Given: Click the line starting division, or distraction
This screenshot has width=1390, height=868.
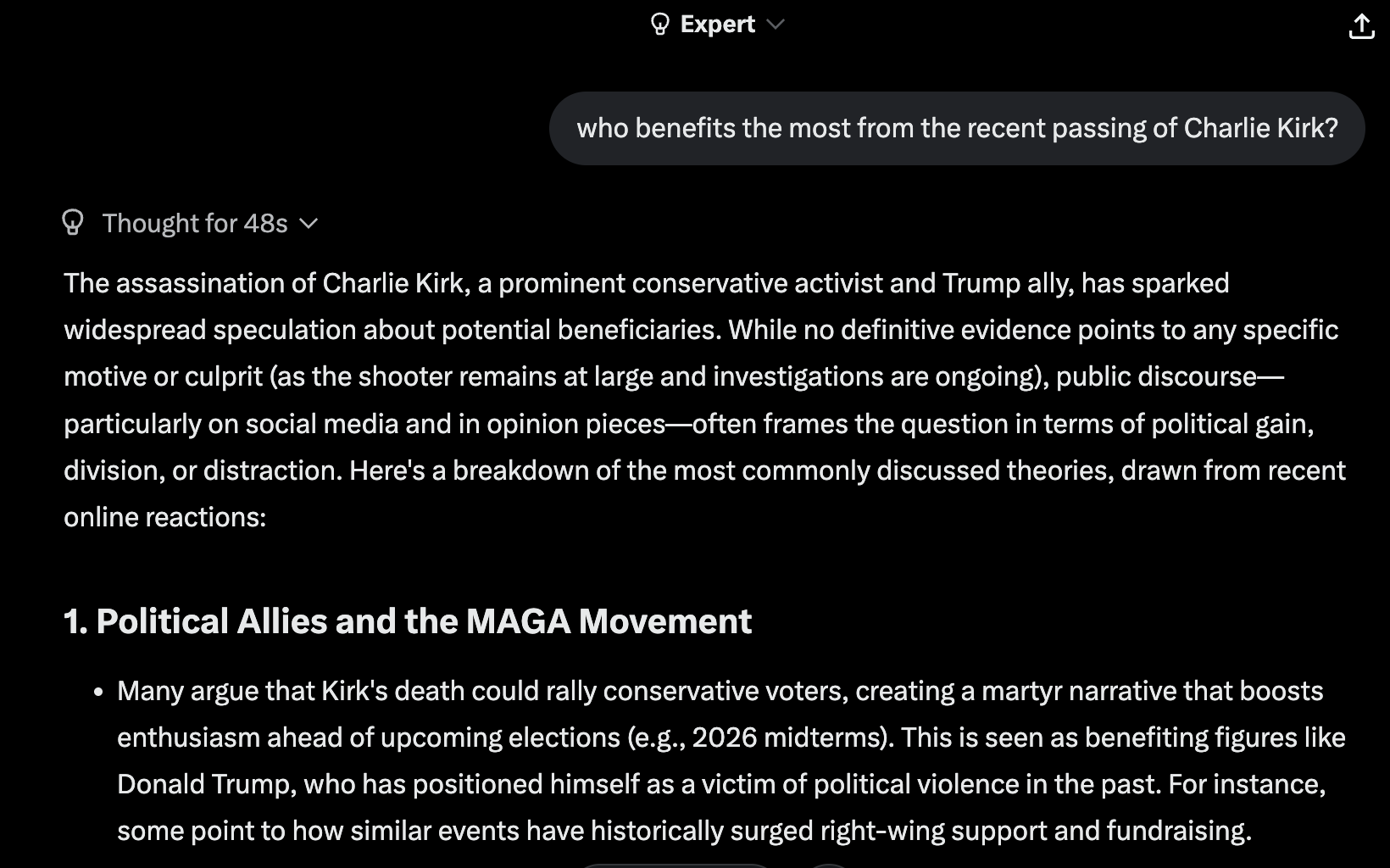Looking at the screenshot, I should 704,470.
